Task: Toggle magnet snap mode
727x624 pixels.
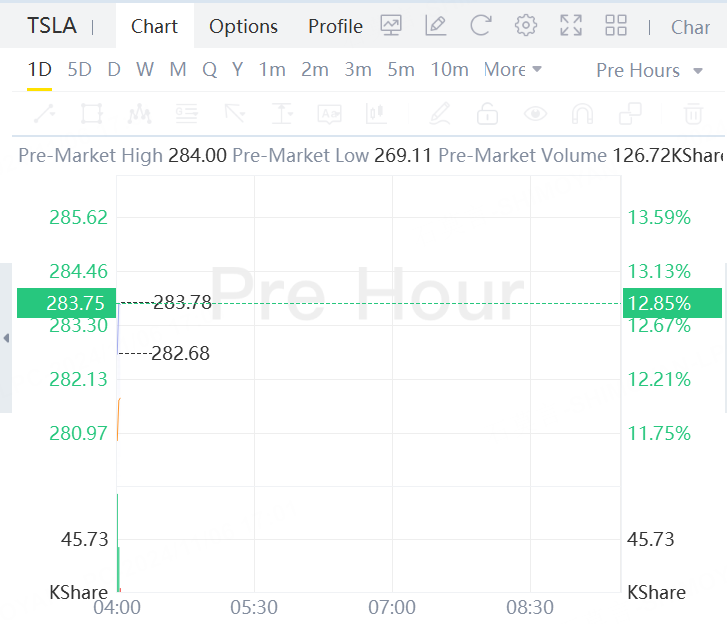Action: coord(583,114)
